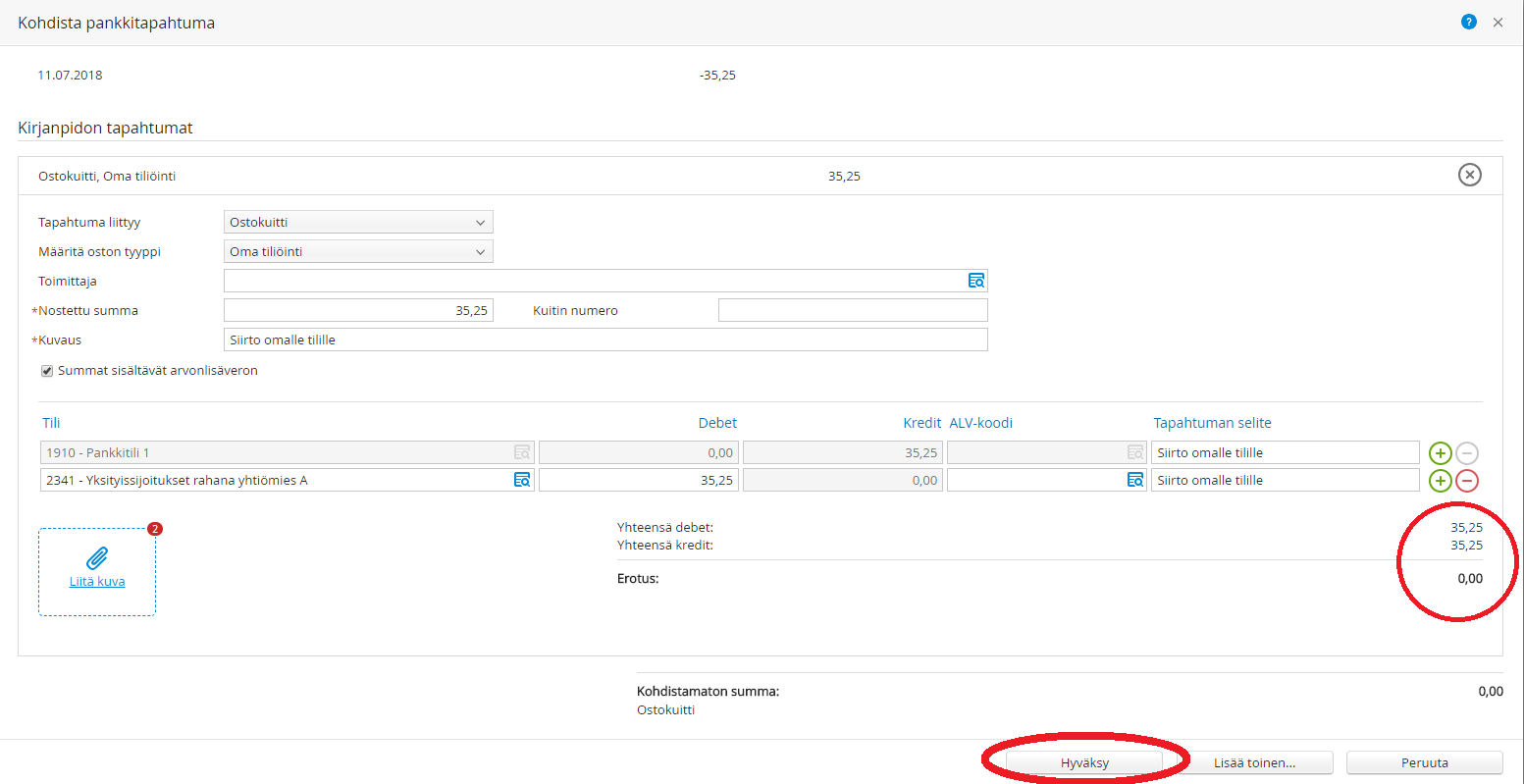Remove 2341 row with red minus icon
The width and height of the screenshot is (1524, 784).
coord(1466,481)
